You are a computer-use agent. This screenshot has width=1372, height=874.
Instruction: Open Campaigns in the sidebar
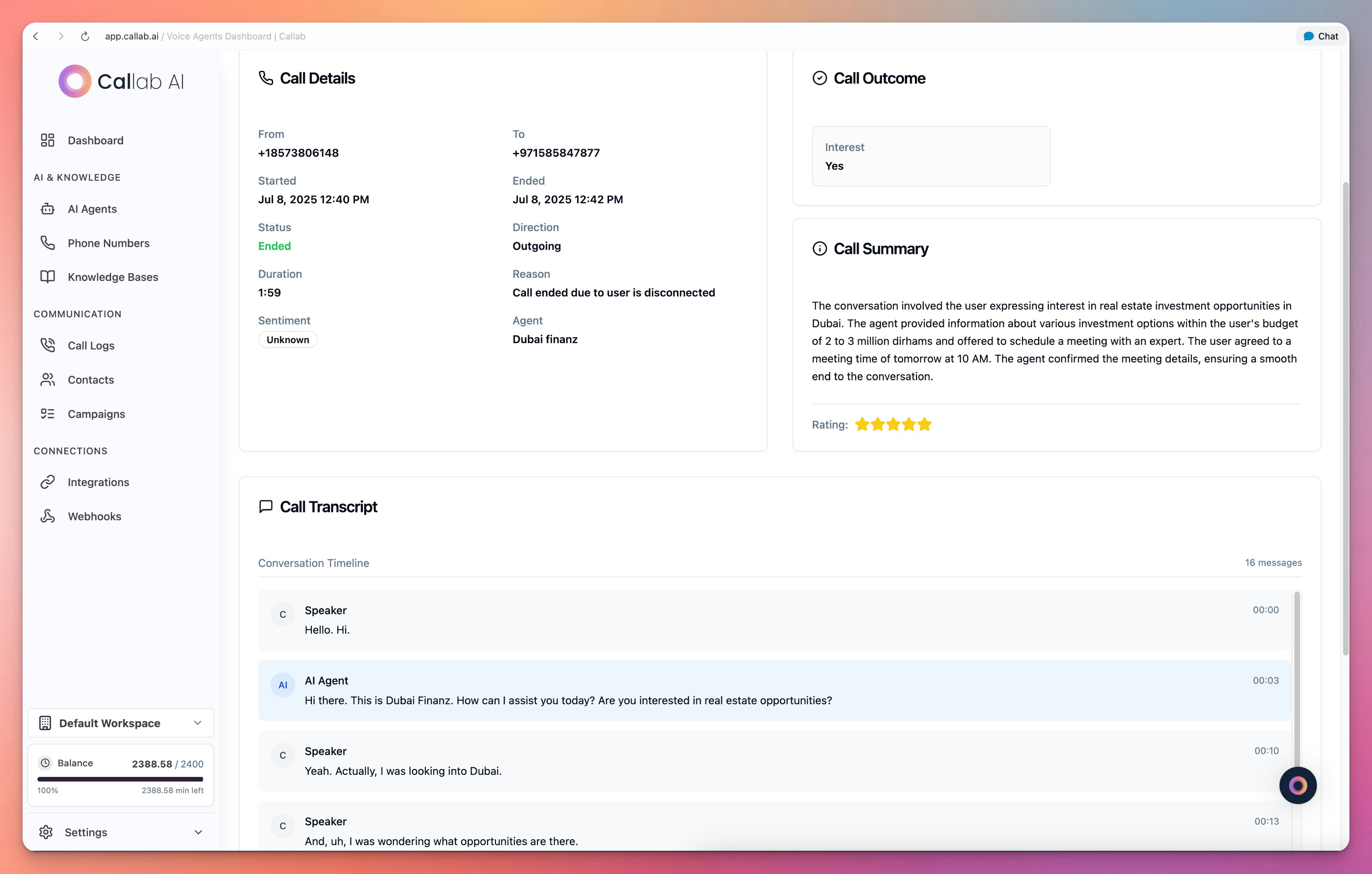tap(121, 414)
